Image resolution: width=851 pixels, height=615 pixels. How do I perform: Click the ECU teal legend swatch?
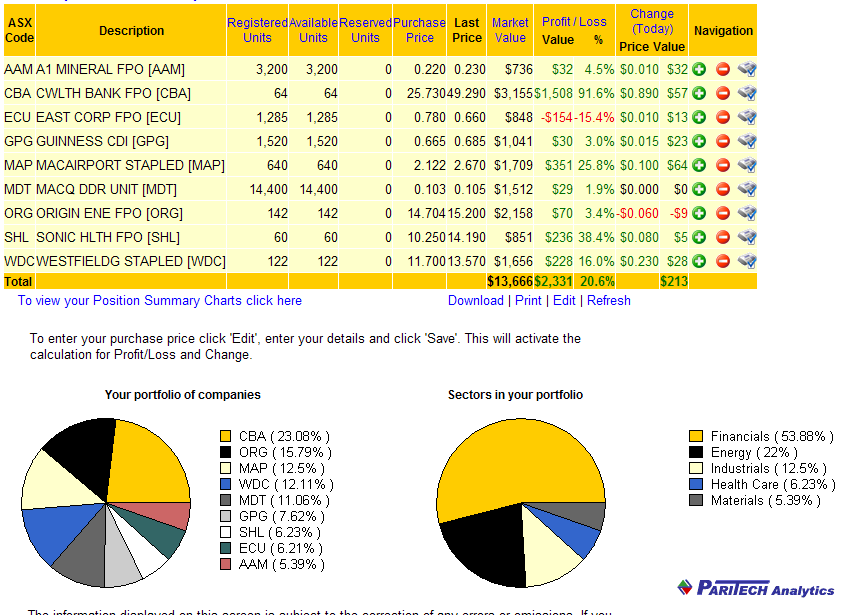pyautogui.click(x=226, y=548)
